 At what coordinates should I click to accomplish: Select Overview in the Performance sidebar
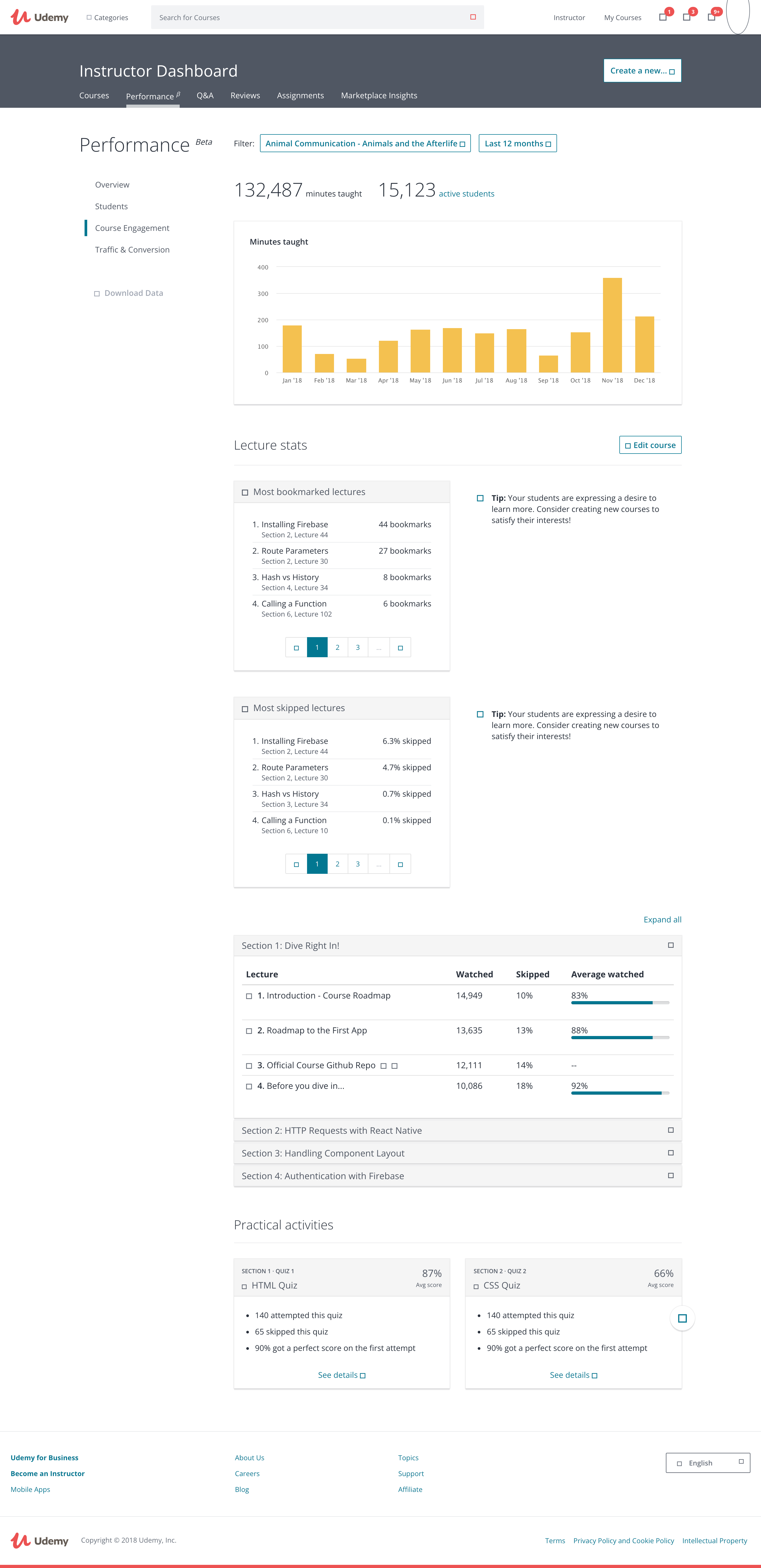112,185
